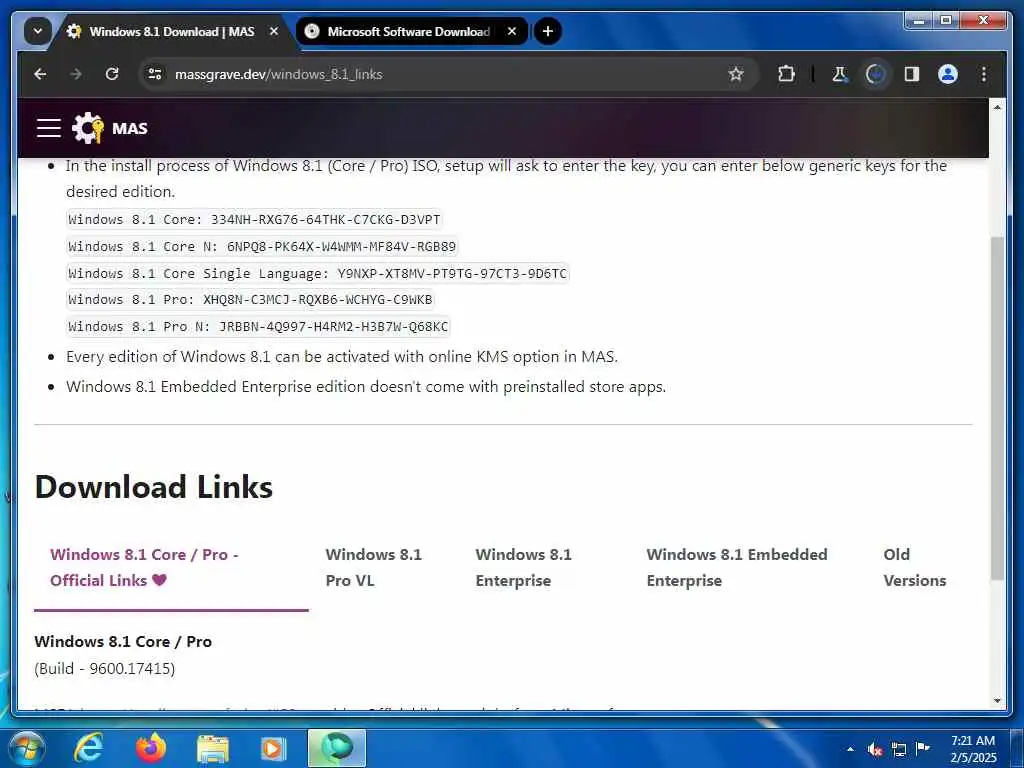The height and width of the screenshot is (768, 1024).
Task: Bookmark this page with the star
Action: (736, 74)
